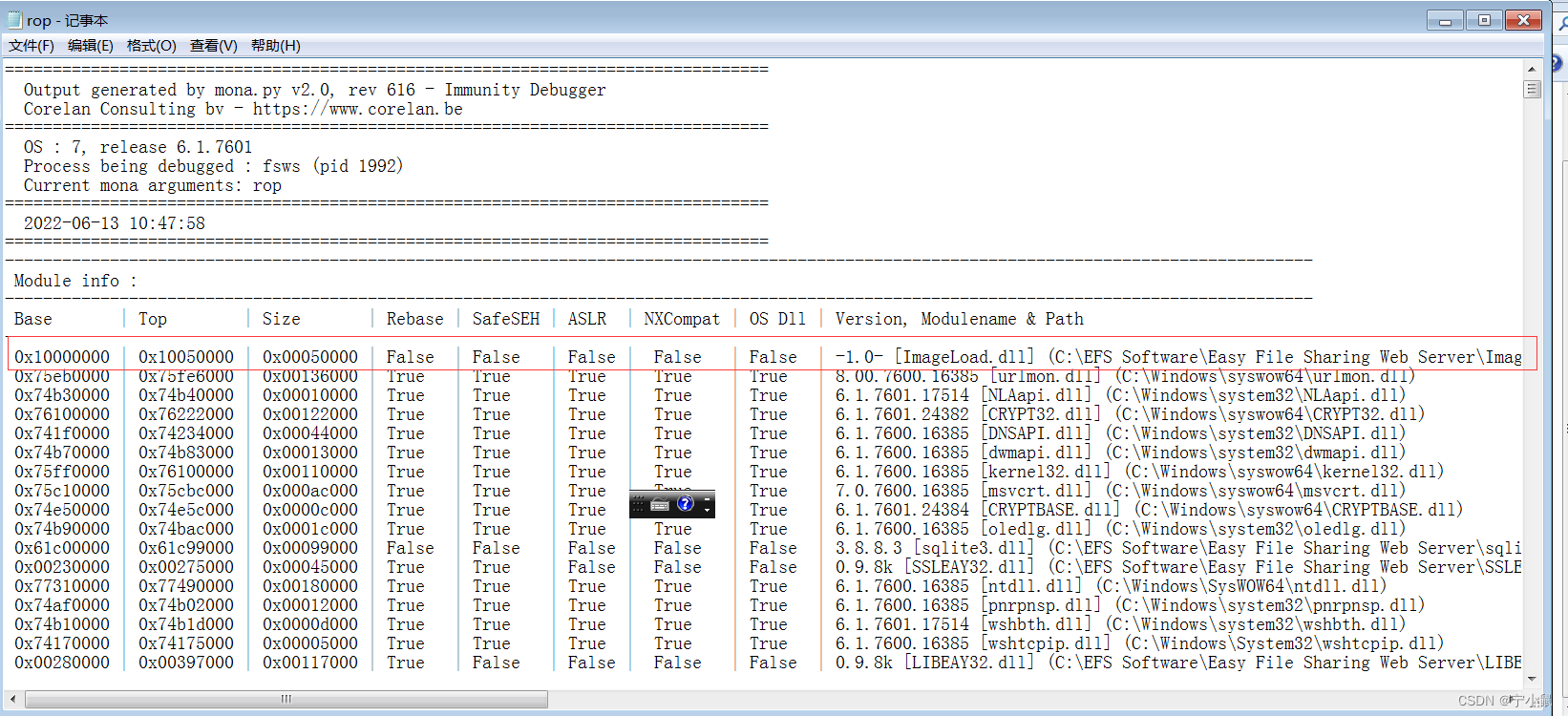
Task: Click the [ntdll.dll] module name
Action: click(x=1031, y=586)
